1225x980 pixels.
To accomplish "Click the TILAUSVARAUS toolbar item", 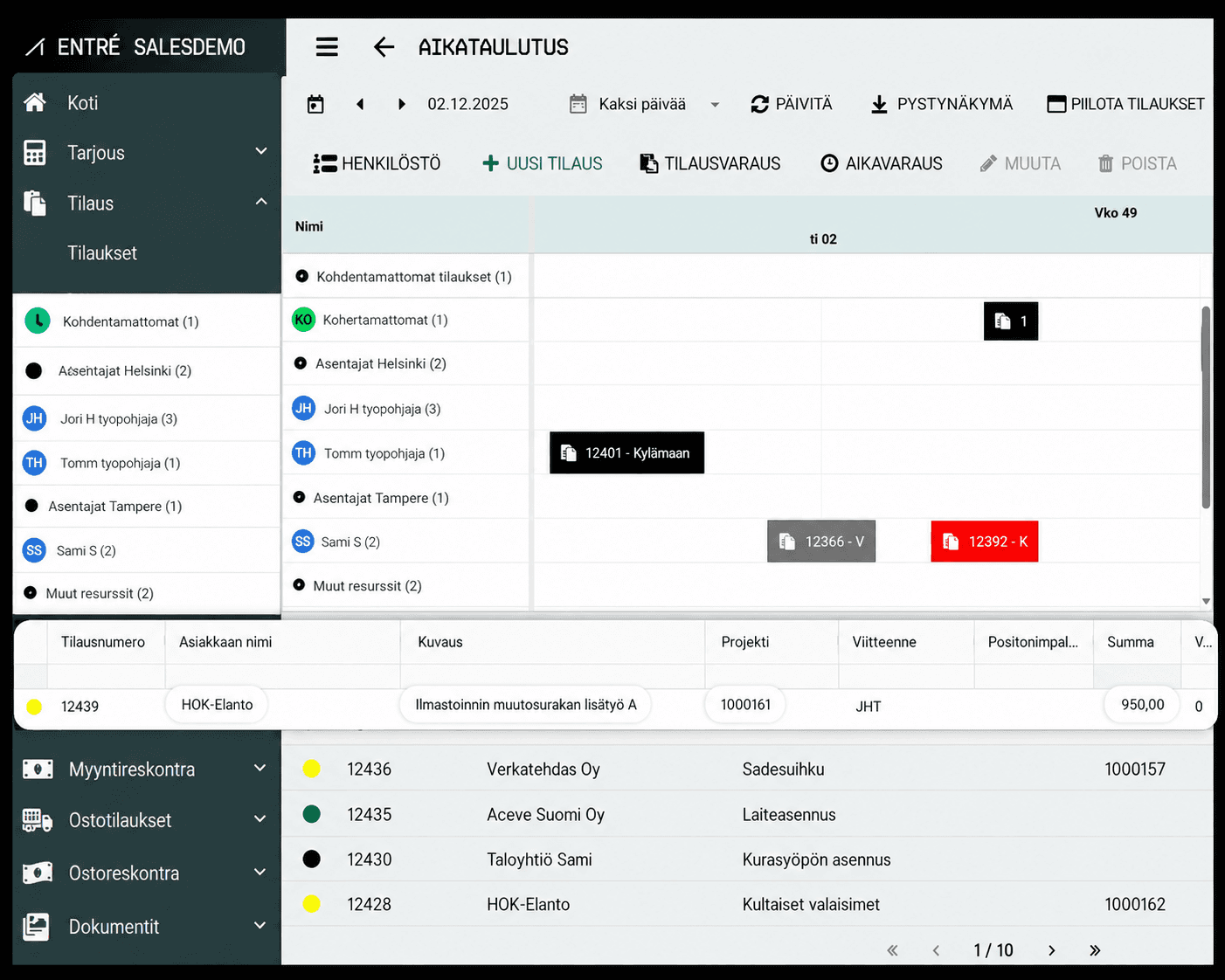I will click(x=710, y=163).
